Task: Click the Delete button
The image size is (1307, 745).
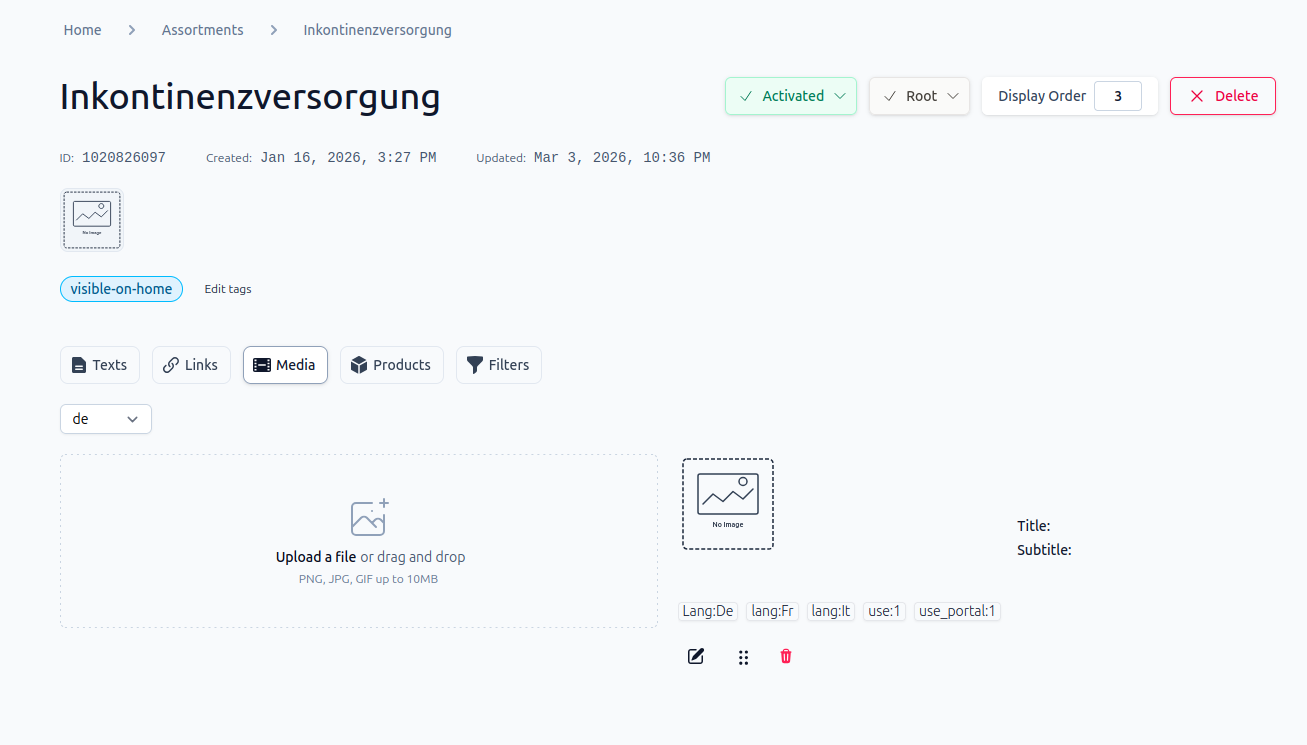Action: 1223,96
